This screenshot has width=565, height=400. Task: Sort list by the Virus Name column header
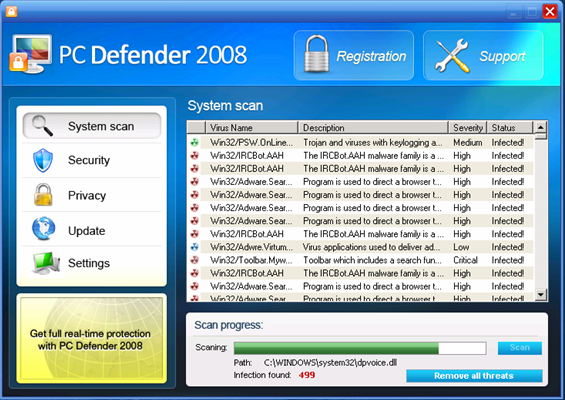point(252,128)
